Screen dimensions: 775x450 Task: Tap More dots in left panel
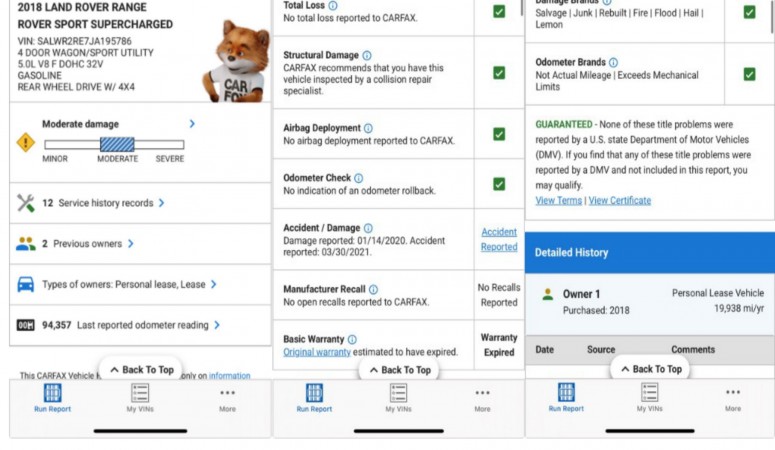[x=227, y=393]
